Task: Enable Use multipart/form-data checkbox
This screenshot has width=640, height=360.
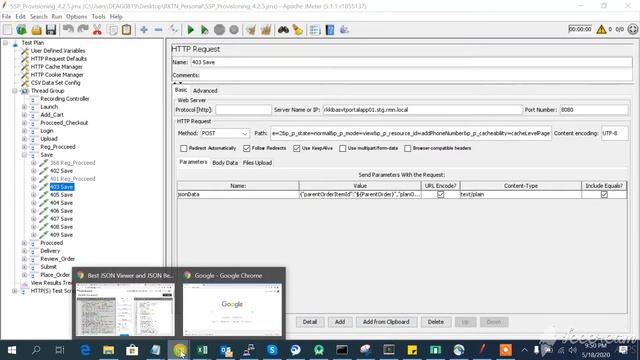Action: tap(343, 148)
